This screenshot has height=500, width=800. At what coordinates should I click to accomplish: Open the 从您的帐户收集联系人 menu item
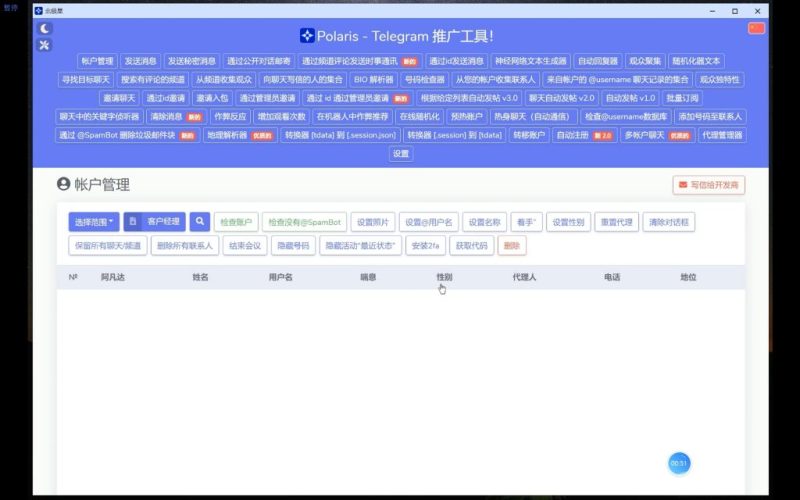click(x=495, y=80)
